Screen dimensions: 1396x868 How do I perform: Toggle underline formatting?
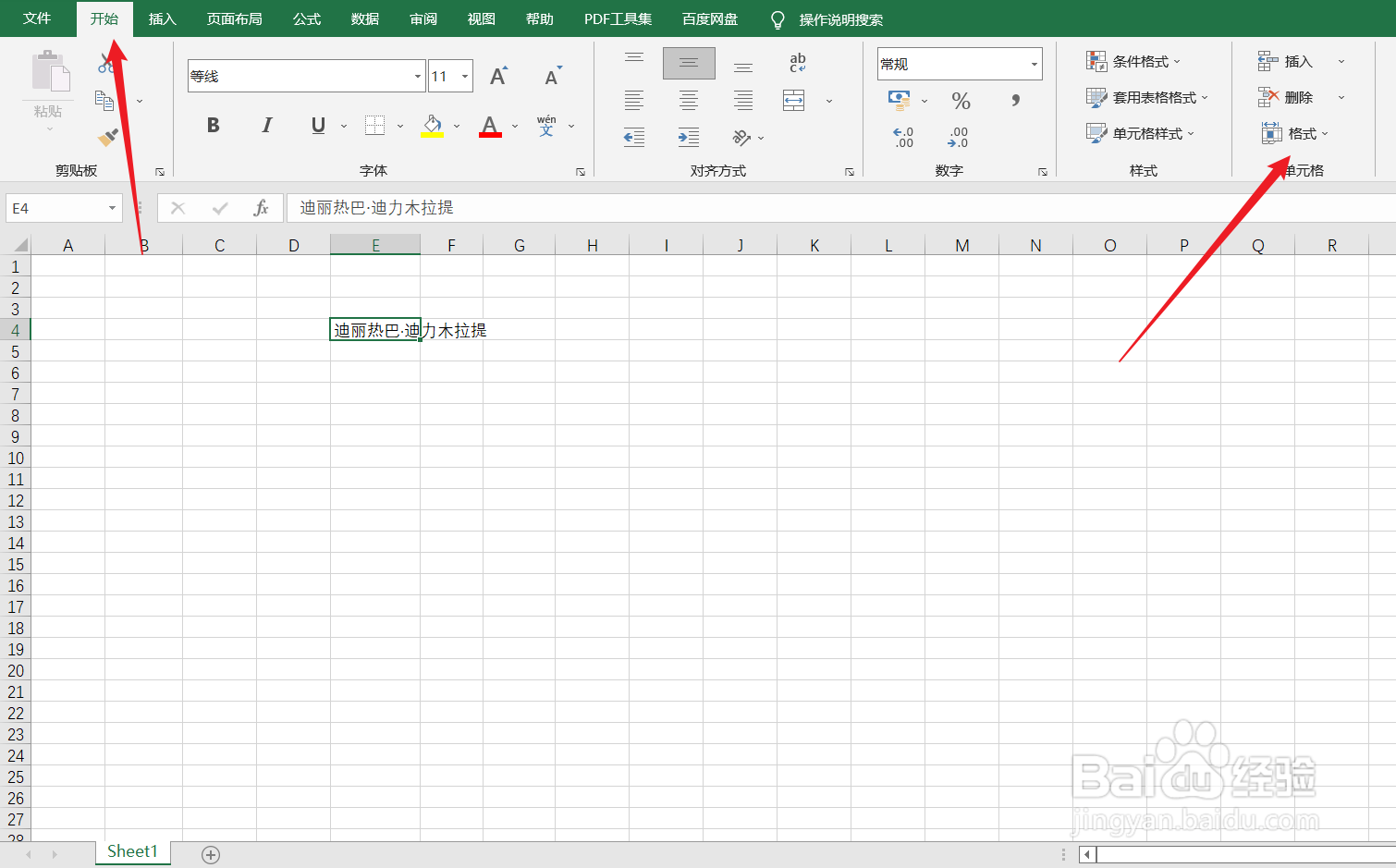(x=318, y=125)
